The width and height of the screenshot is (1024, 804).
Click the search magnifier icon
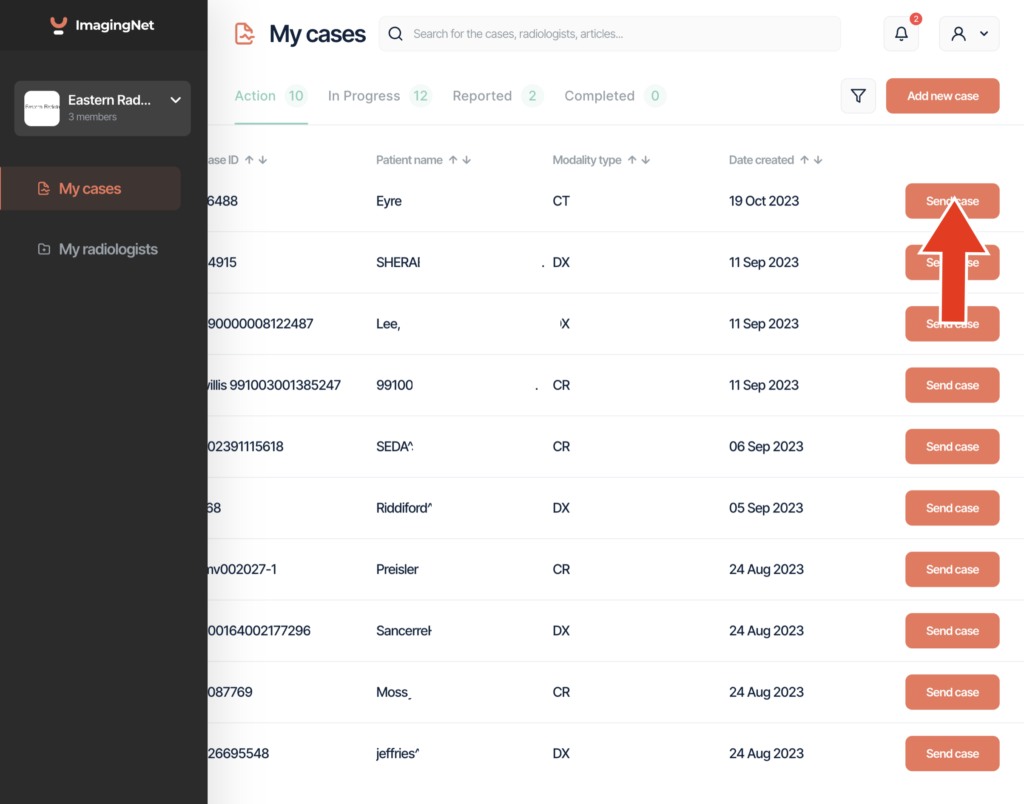pos(396,34)
